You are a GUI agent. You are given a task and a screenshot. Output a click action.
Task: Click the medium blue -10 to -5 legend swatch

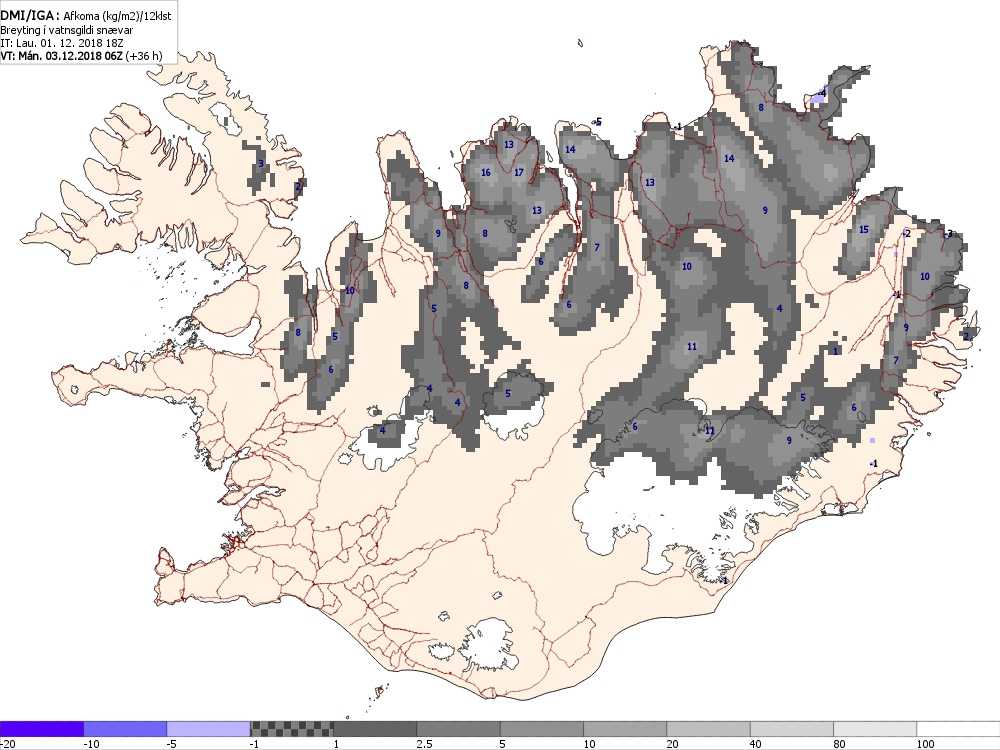pos(125,729)
